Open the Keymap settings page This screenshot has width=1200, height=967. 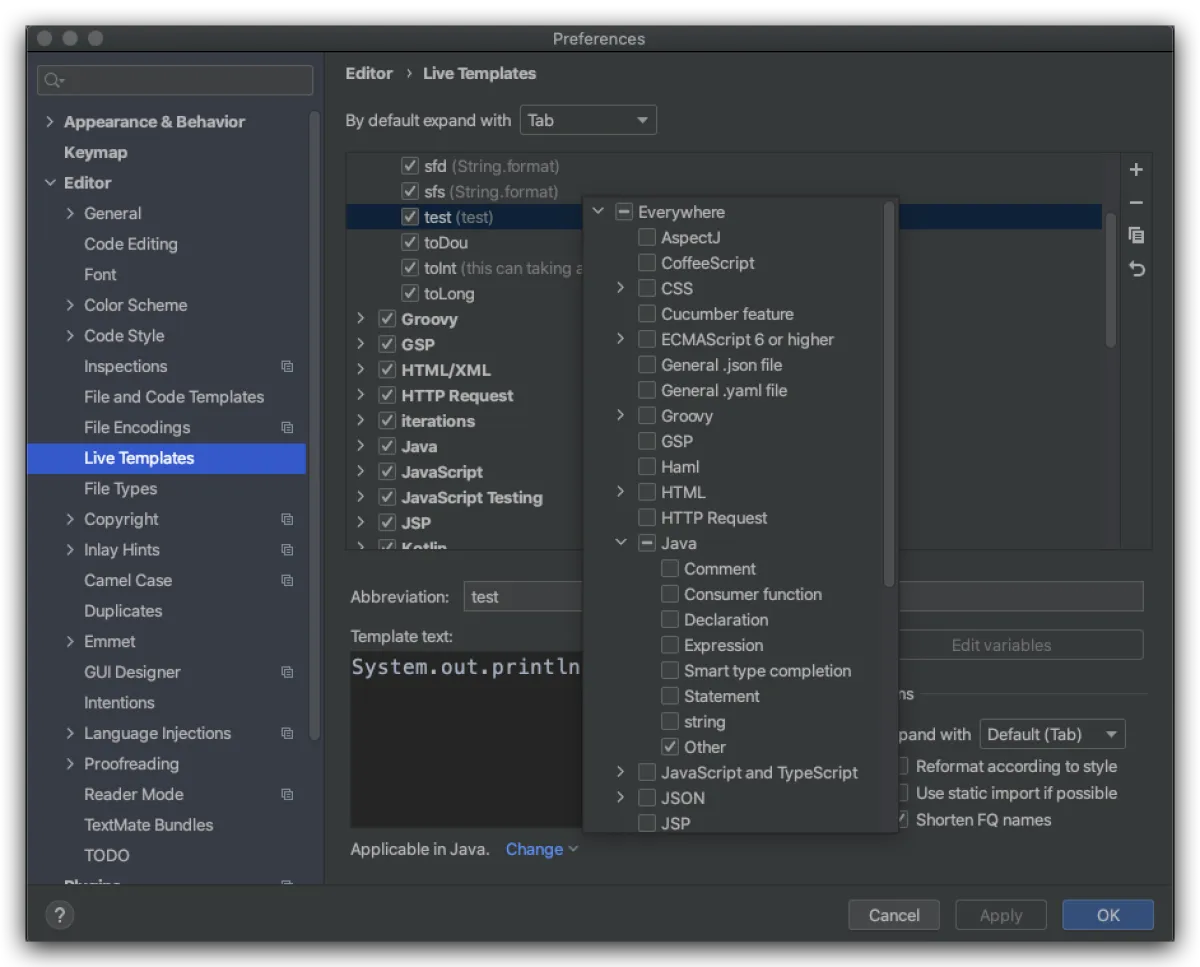click(95, 153)
